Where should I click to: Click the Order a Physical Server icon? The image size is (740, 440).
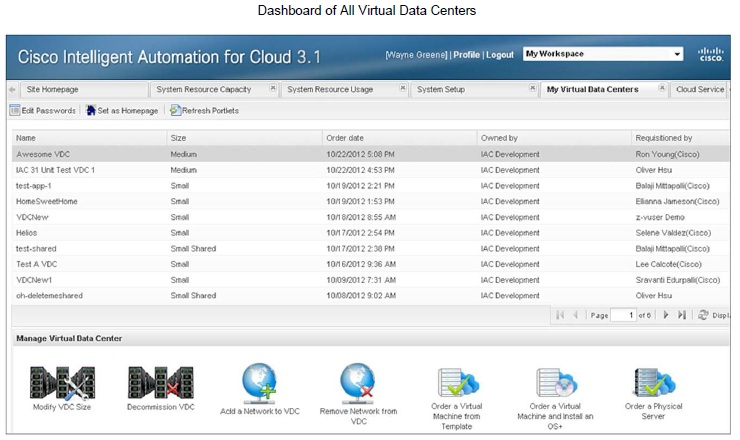[653, 382]
